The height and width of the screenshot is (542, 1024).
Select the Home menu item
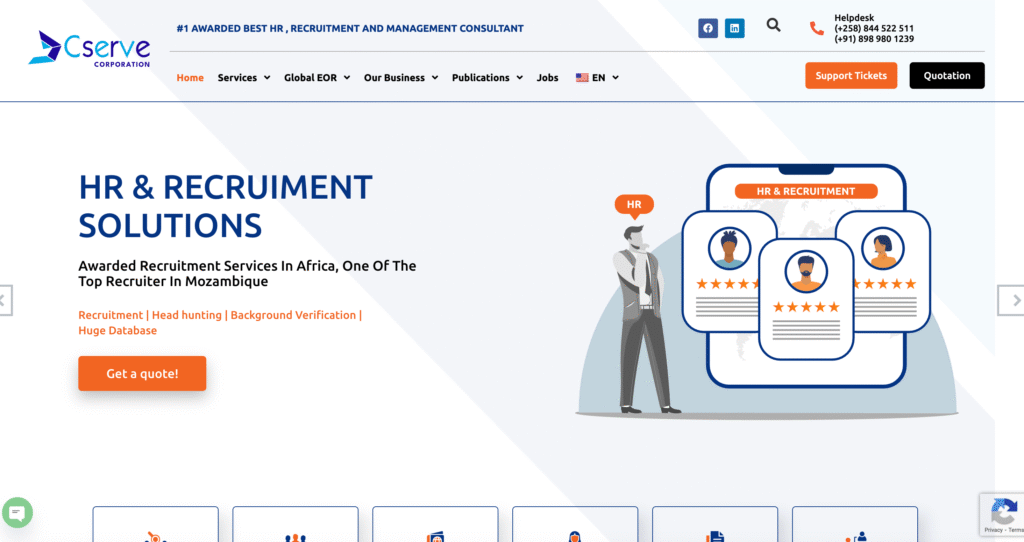[190, 77]
